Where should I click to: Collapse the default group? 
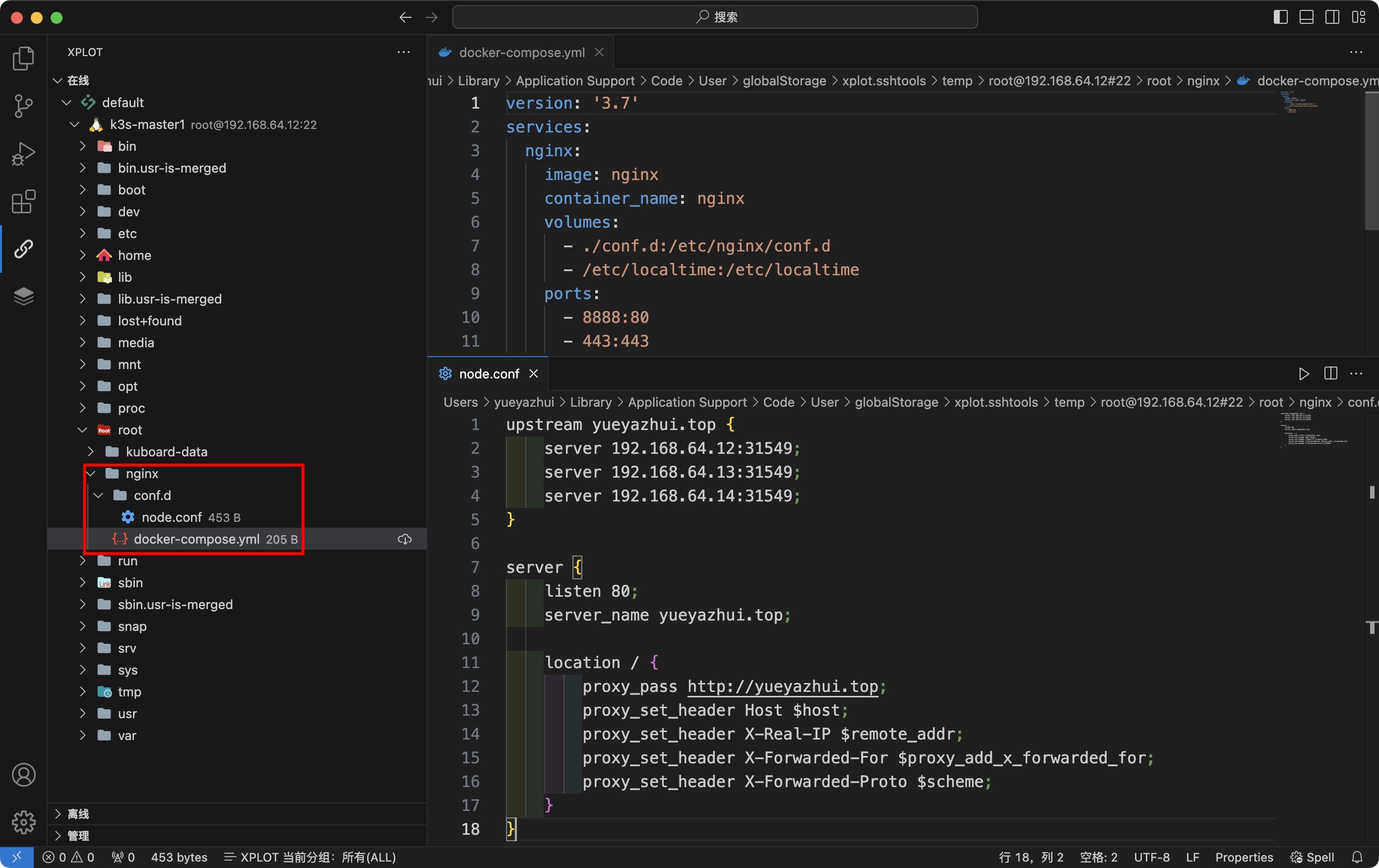66,103
